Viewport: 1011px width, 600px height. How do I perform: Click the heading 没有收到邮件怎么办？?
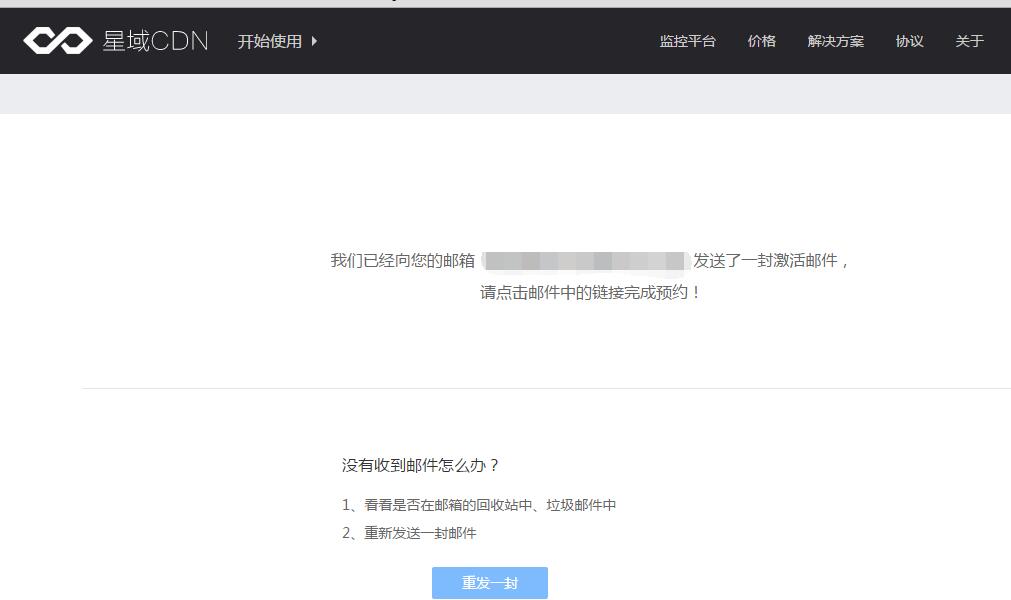click(420, 465)
